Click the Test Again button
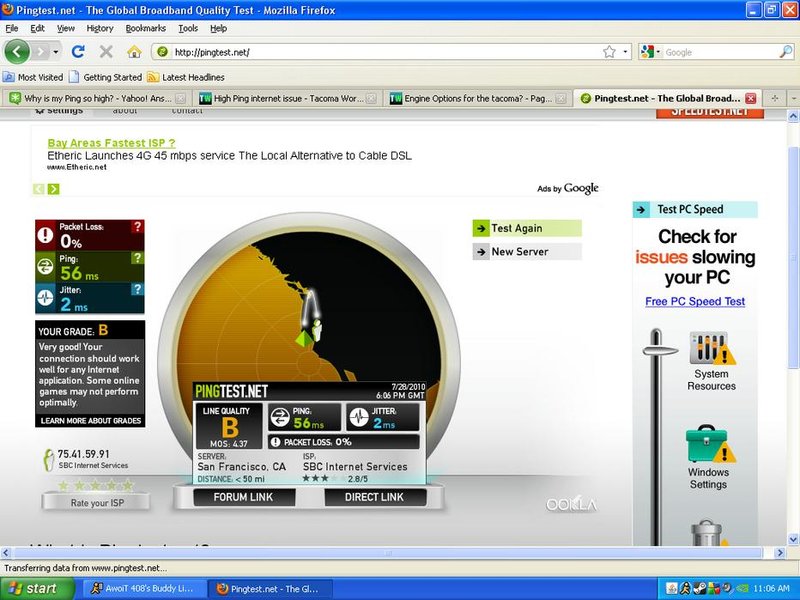This screenshot has height=600, width=800. 527,229
